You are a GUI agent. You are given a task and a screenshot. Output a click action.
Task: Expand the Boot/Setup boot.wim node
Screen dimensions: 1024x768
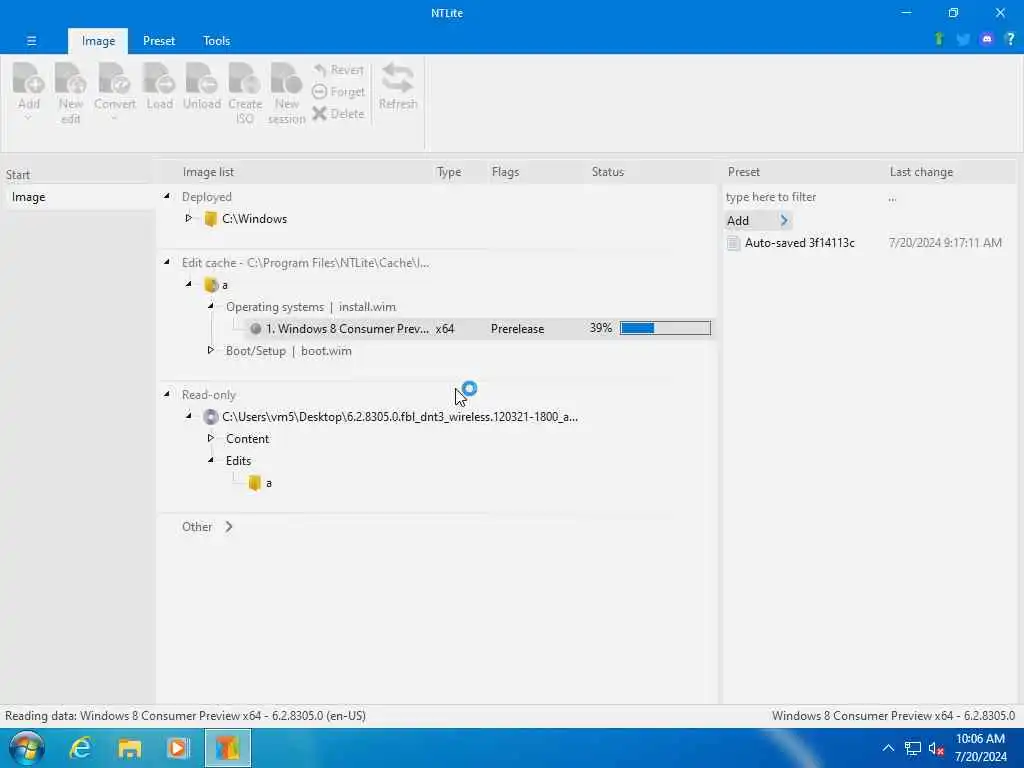click(211, 350)
